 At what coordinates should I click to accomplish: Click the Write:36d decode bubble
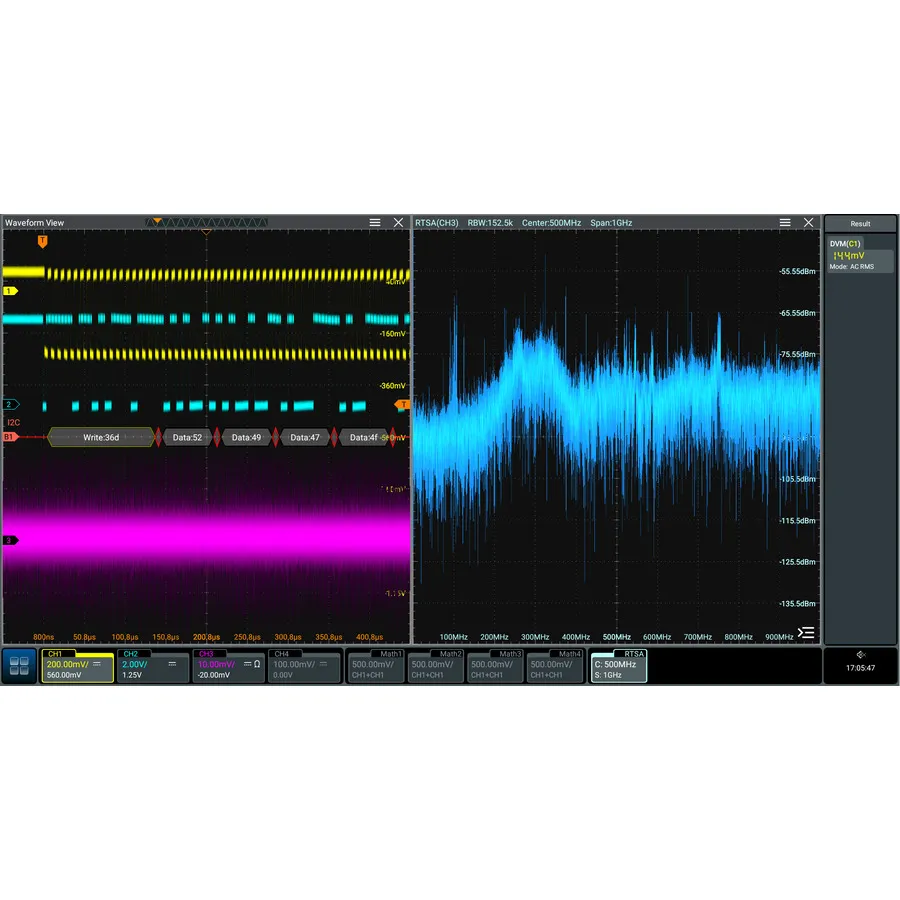coord(100,437)
